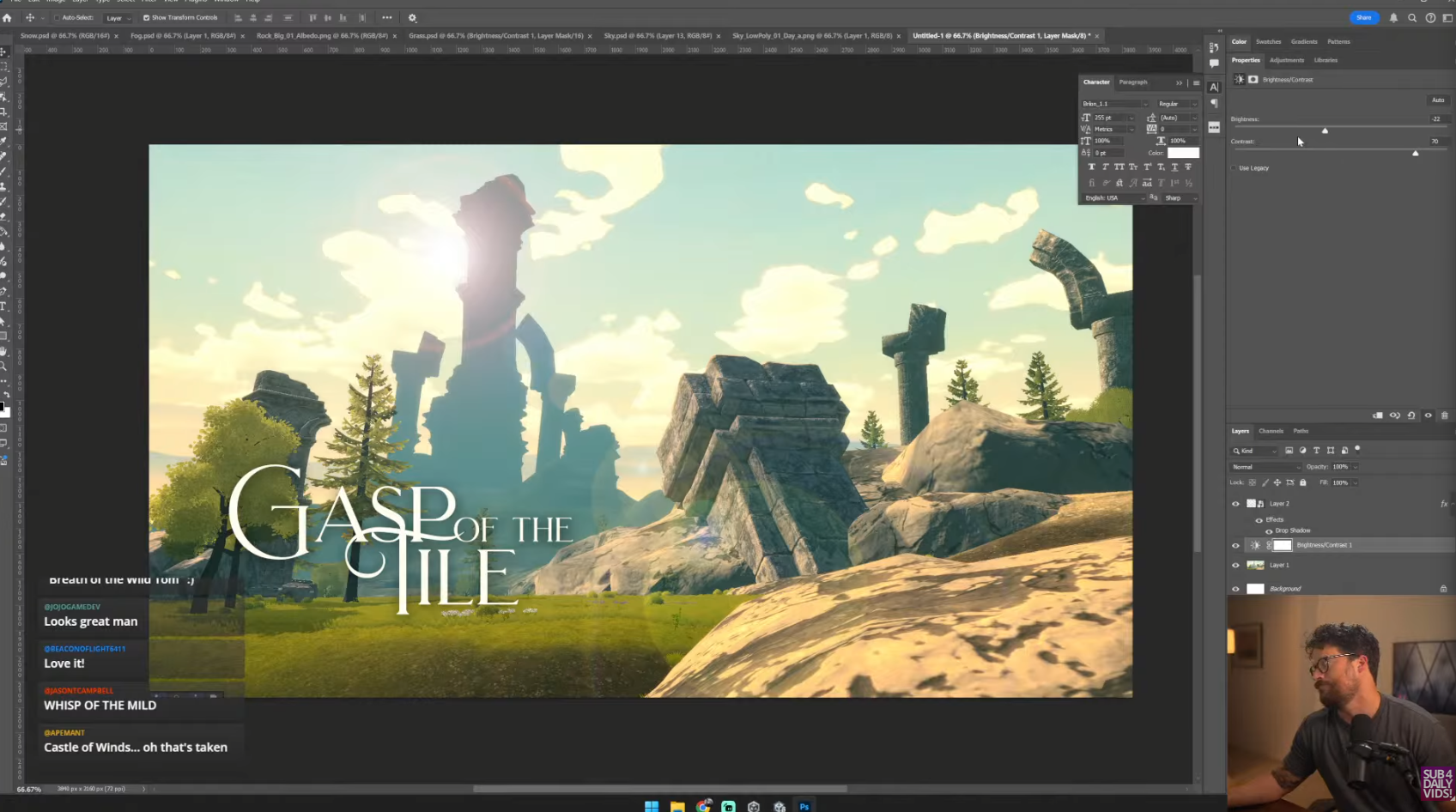The width and height of the screenshot is (1456, 812).
Task: Click the Auto button in Properties
Action: (1438, 100)
